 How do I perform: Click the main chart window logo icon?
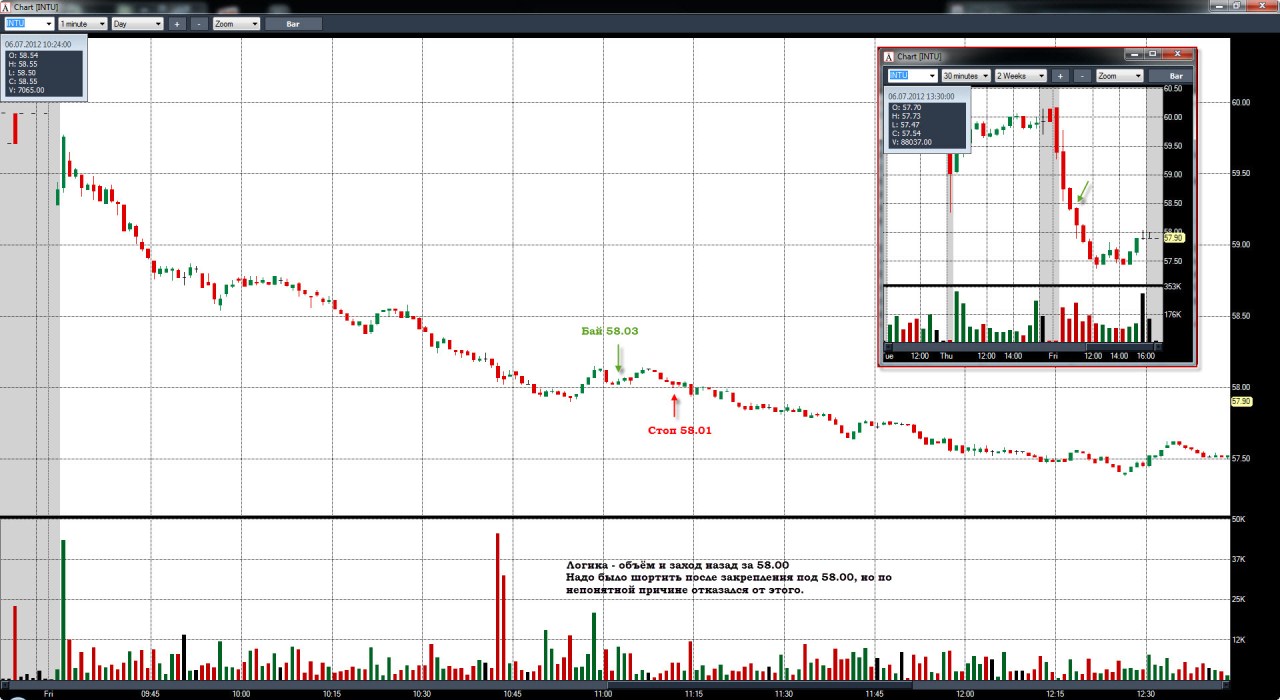(8, 6)
